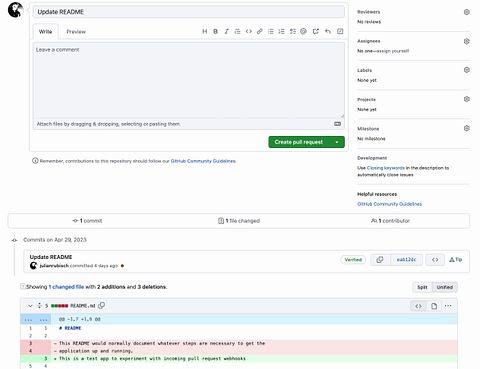Focus the pull request title field

click(189, 12)
